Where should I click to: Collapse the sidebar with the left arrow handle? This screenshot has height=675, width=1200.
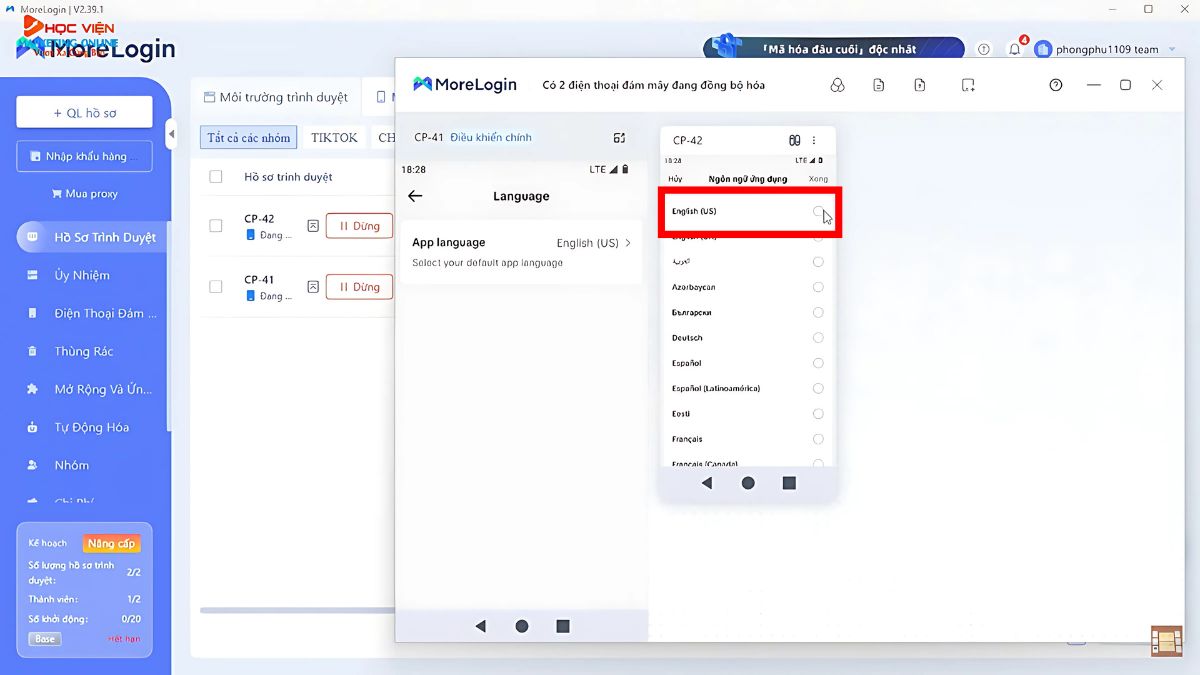171,133
